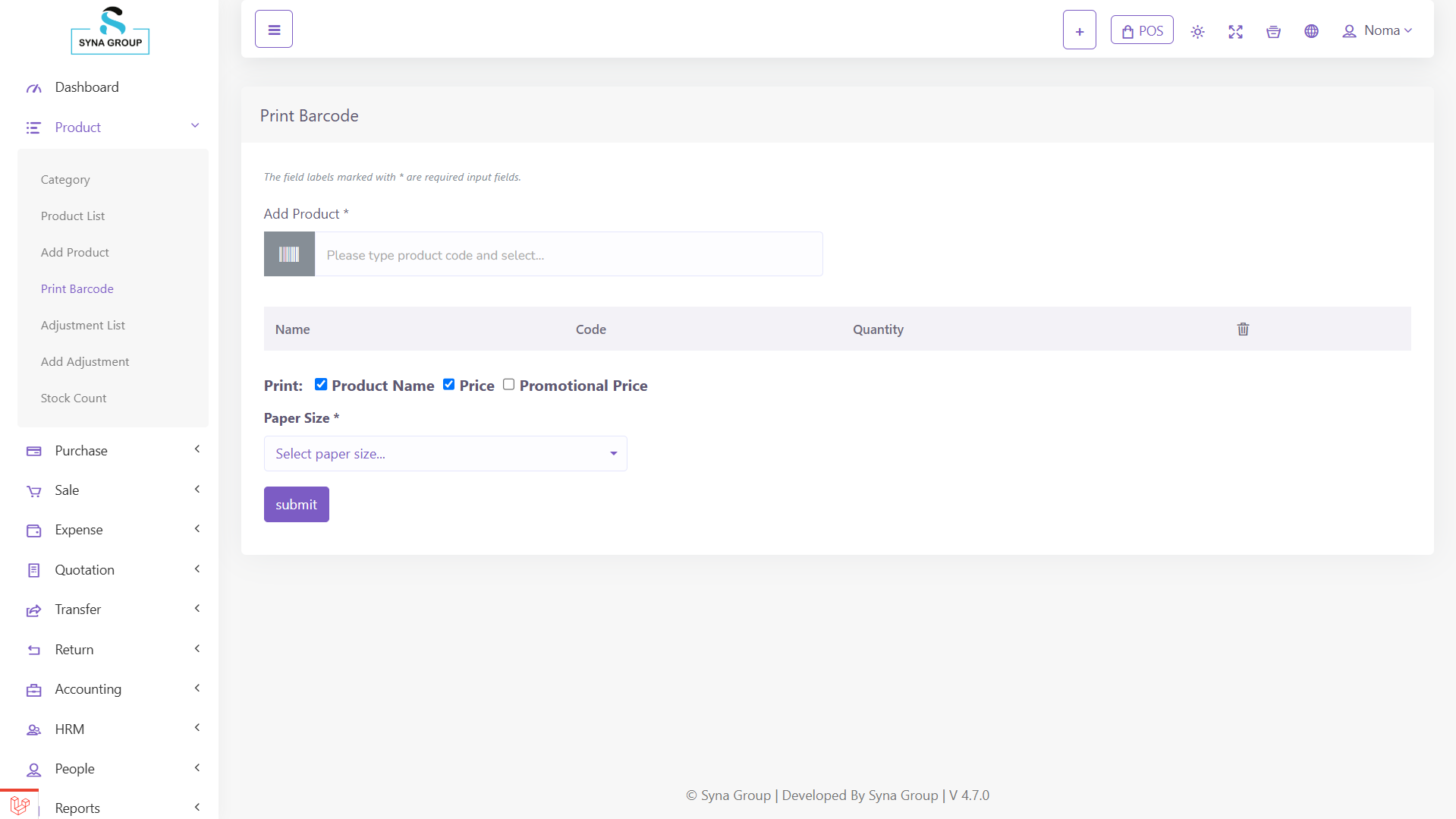
Task: Toggle the light/dark theme sun icon
Action: [x=1197, y=32]
